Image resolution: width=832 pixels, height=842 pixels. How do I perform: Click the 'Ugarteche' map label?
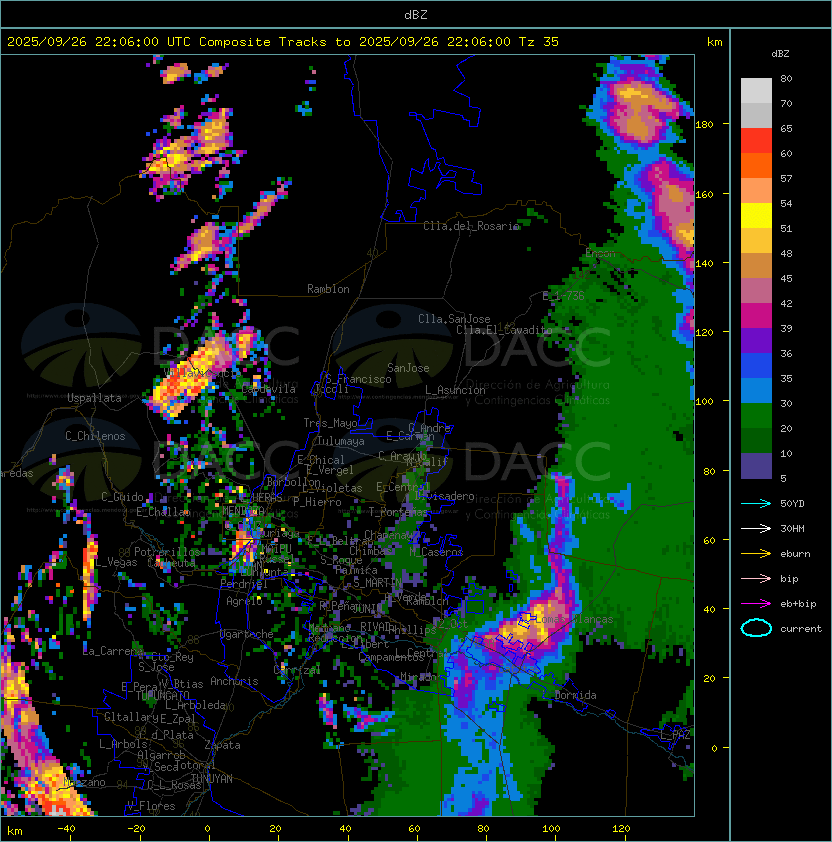coord(247,635)
